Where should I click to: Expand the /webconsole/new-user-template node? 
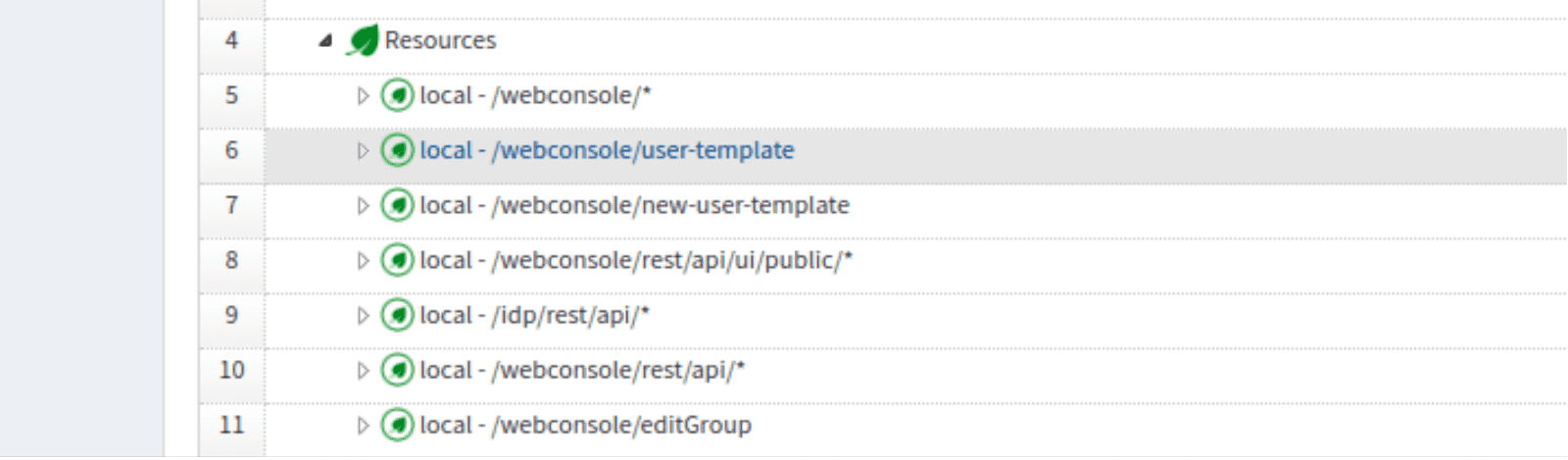tap(363, 206)
